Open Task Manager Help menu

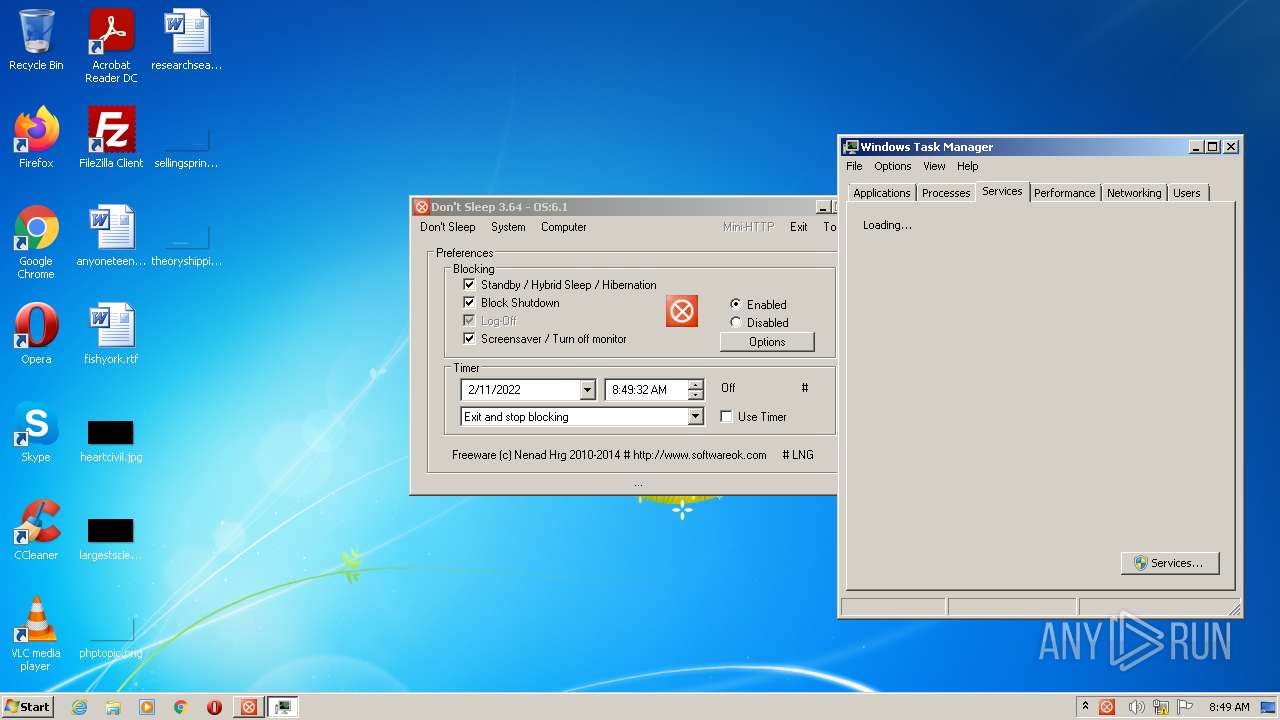[x=967, y=166]
